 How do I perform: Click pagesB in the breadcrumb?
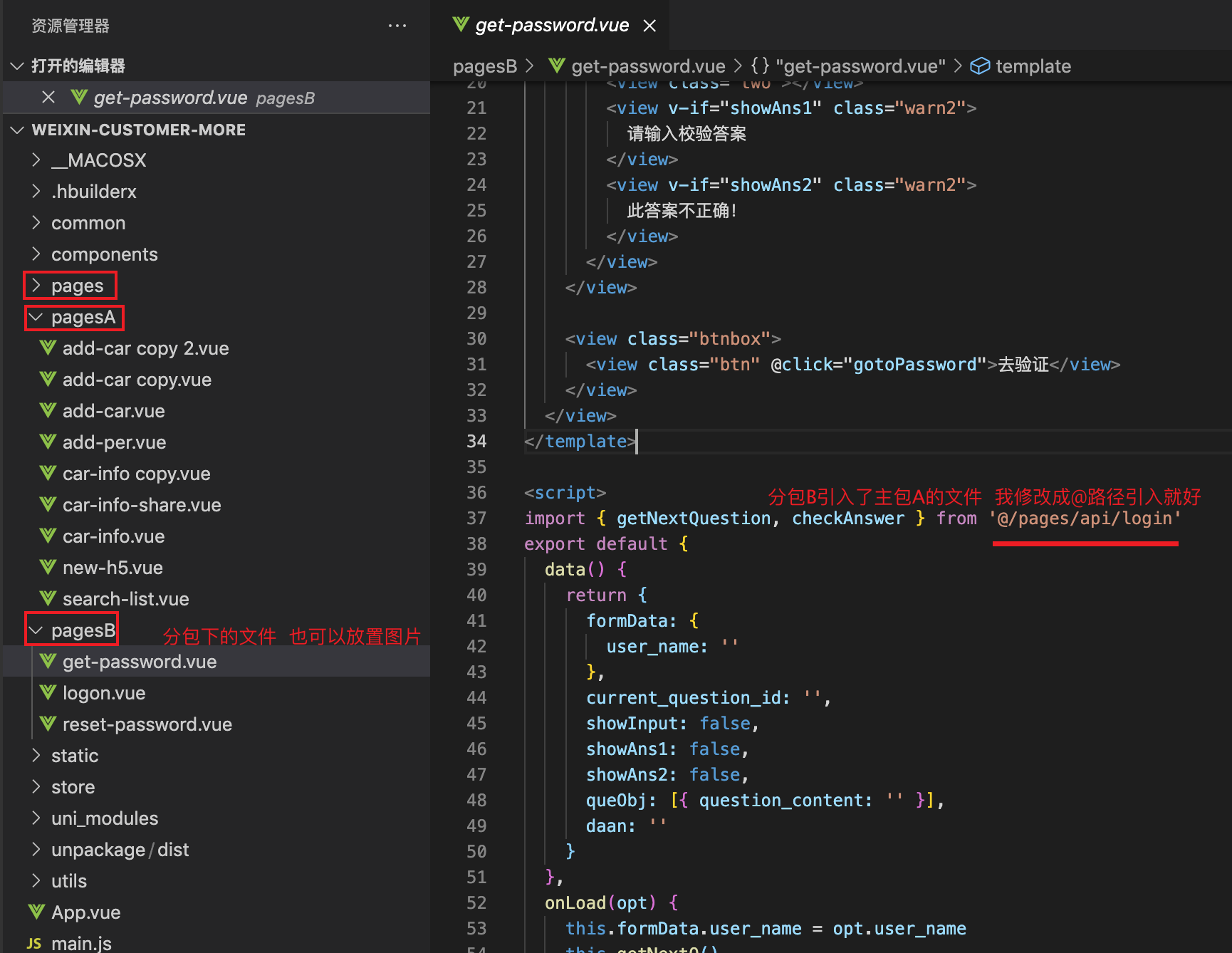(485, 66)
